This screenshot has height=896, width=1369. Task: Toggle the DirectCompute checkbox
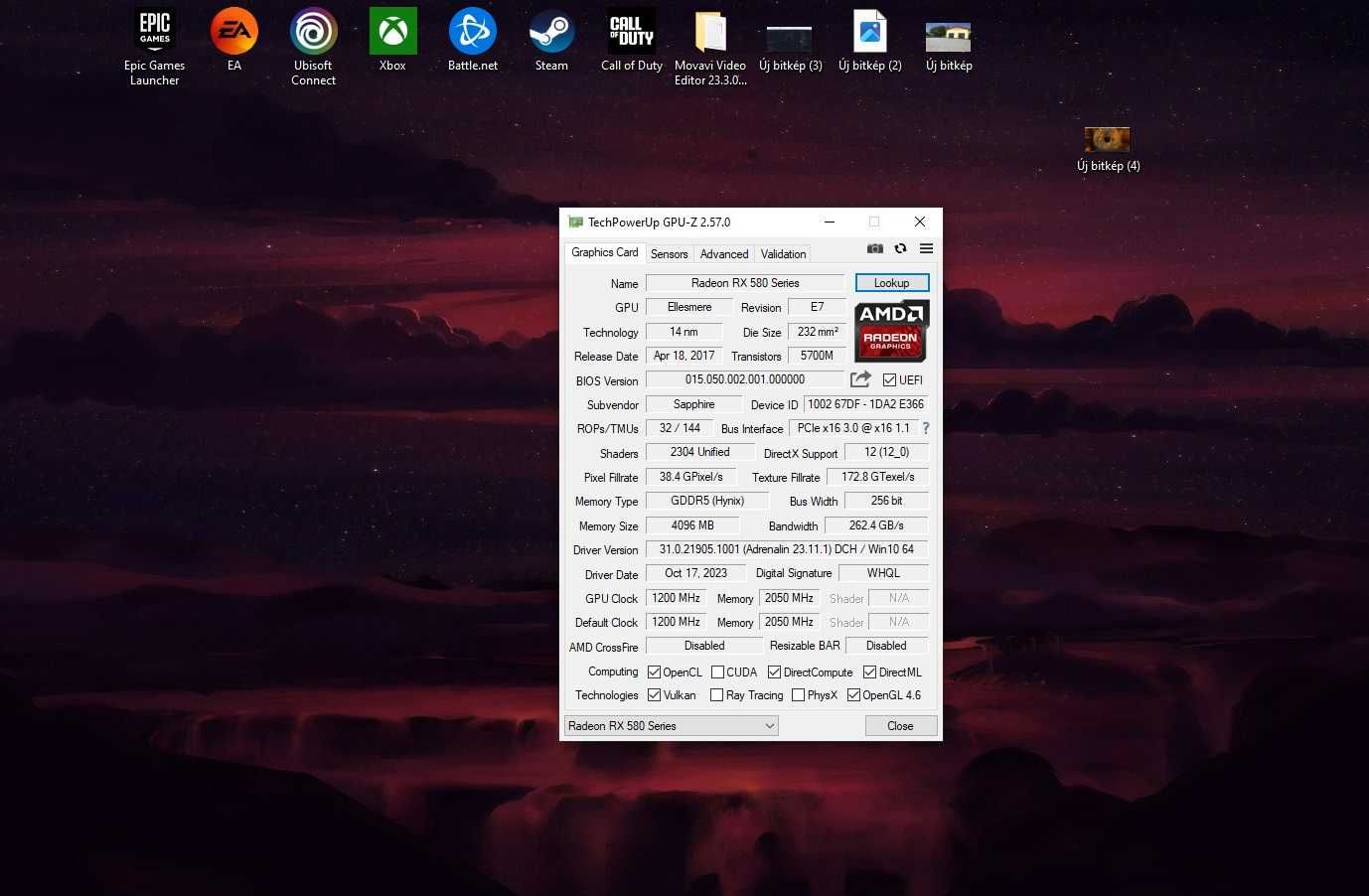point(775,672)
